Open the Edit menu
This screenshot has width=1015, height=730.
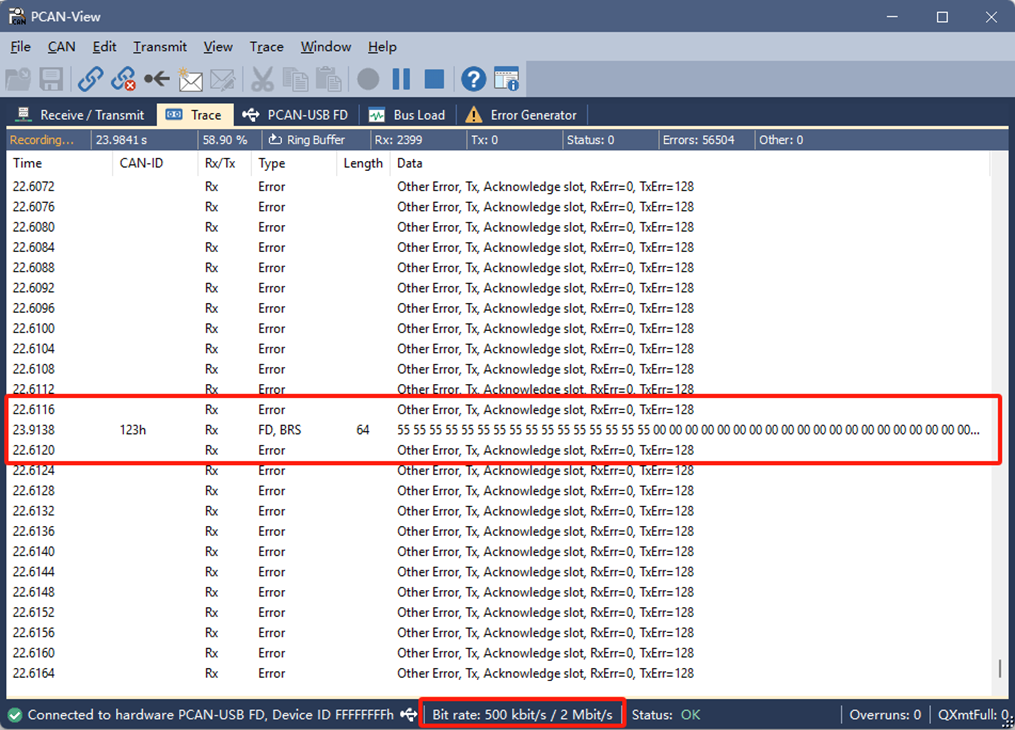coord(104,47)
